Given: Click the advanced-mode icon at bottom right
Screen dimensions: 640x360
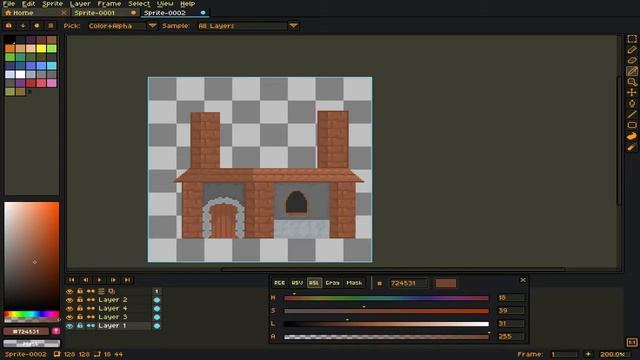Looking at the screenshot, I should (632, 342).
